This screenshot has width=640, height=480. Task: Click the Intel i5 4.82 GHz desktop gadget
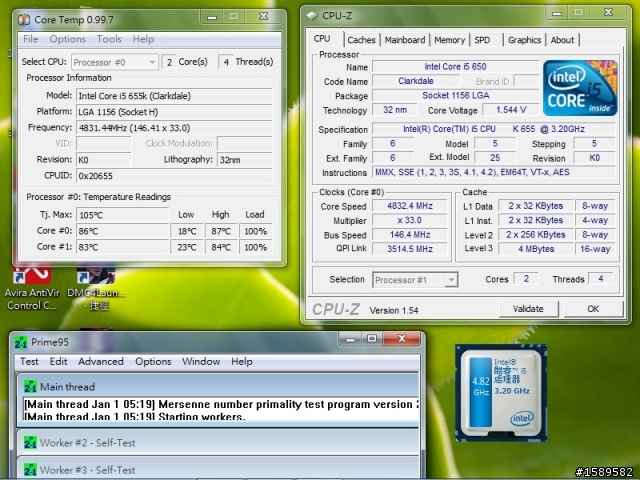pos(501,393)
